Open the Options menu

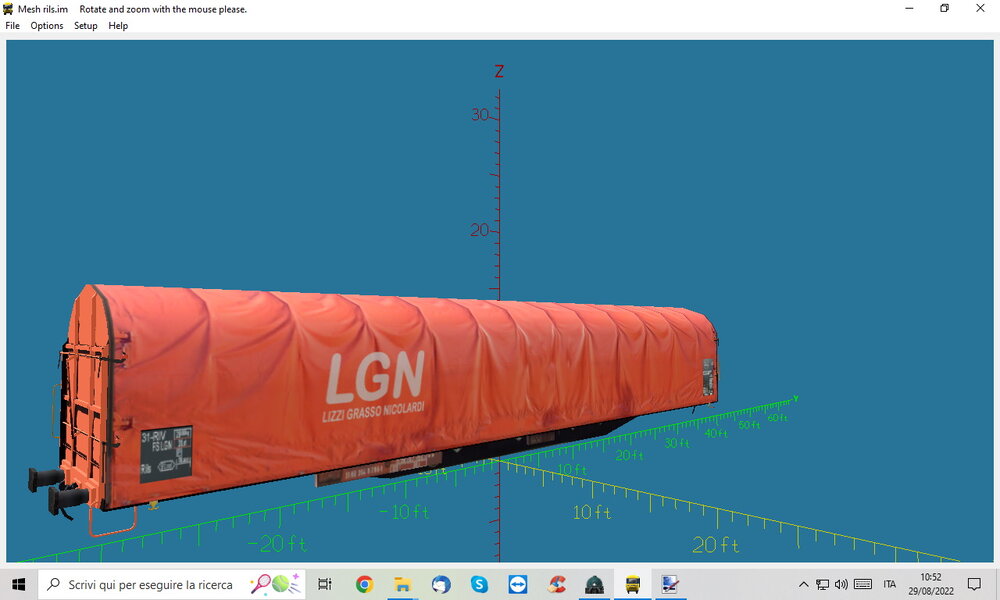click(47, 26)
